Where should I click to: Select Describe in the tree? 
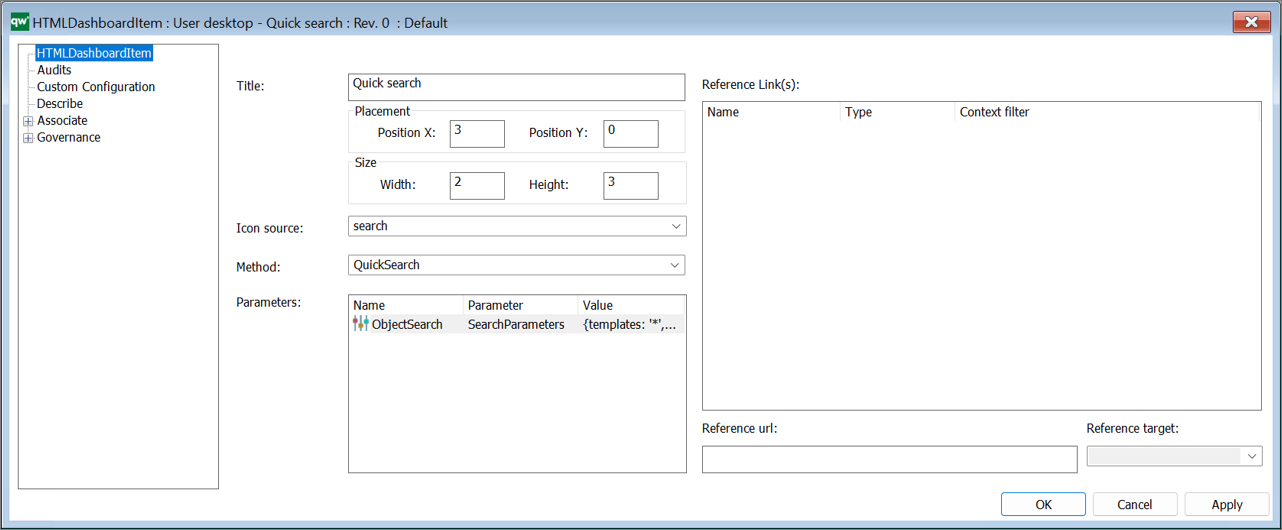coord(60,104)
